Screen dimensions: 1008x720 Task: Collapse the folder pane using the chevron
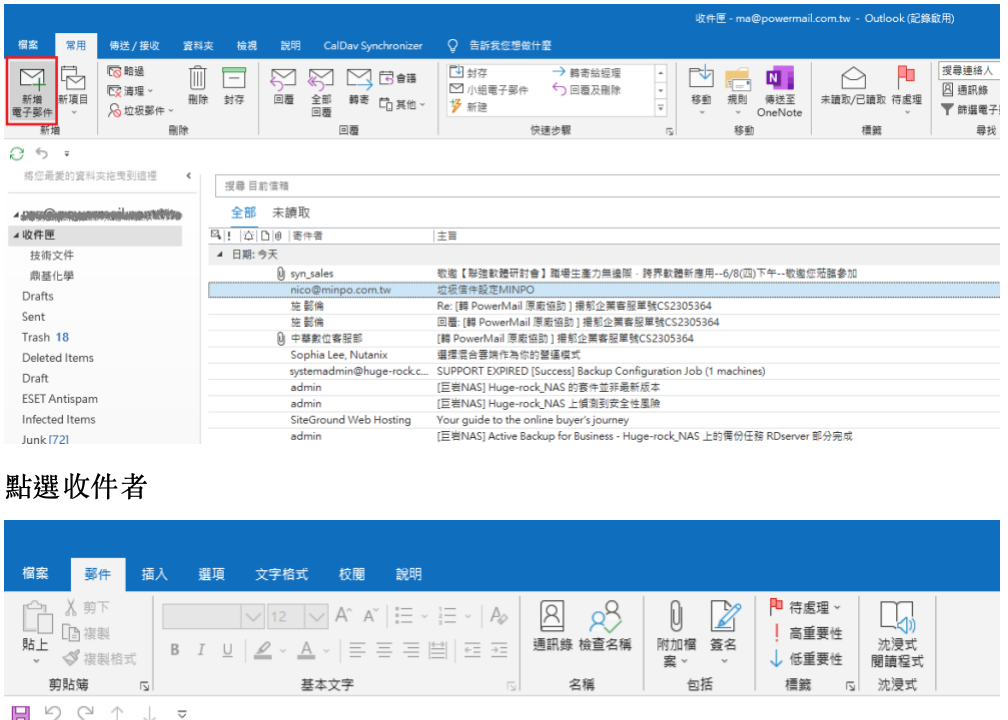188,176
